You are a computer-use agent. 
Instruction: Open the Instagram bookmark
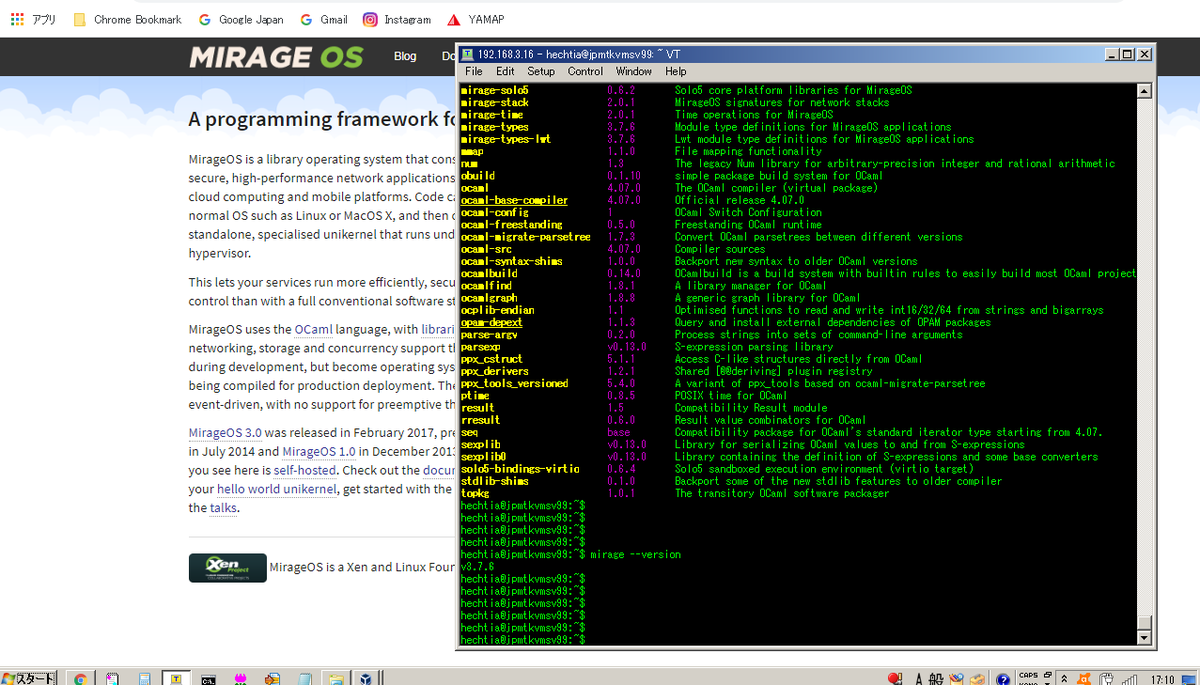(x=397, y=19)
